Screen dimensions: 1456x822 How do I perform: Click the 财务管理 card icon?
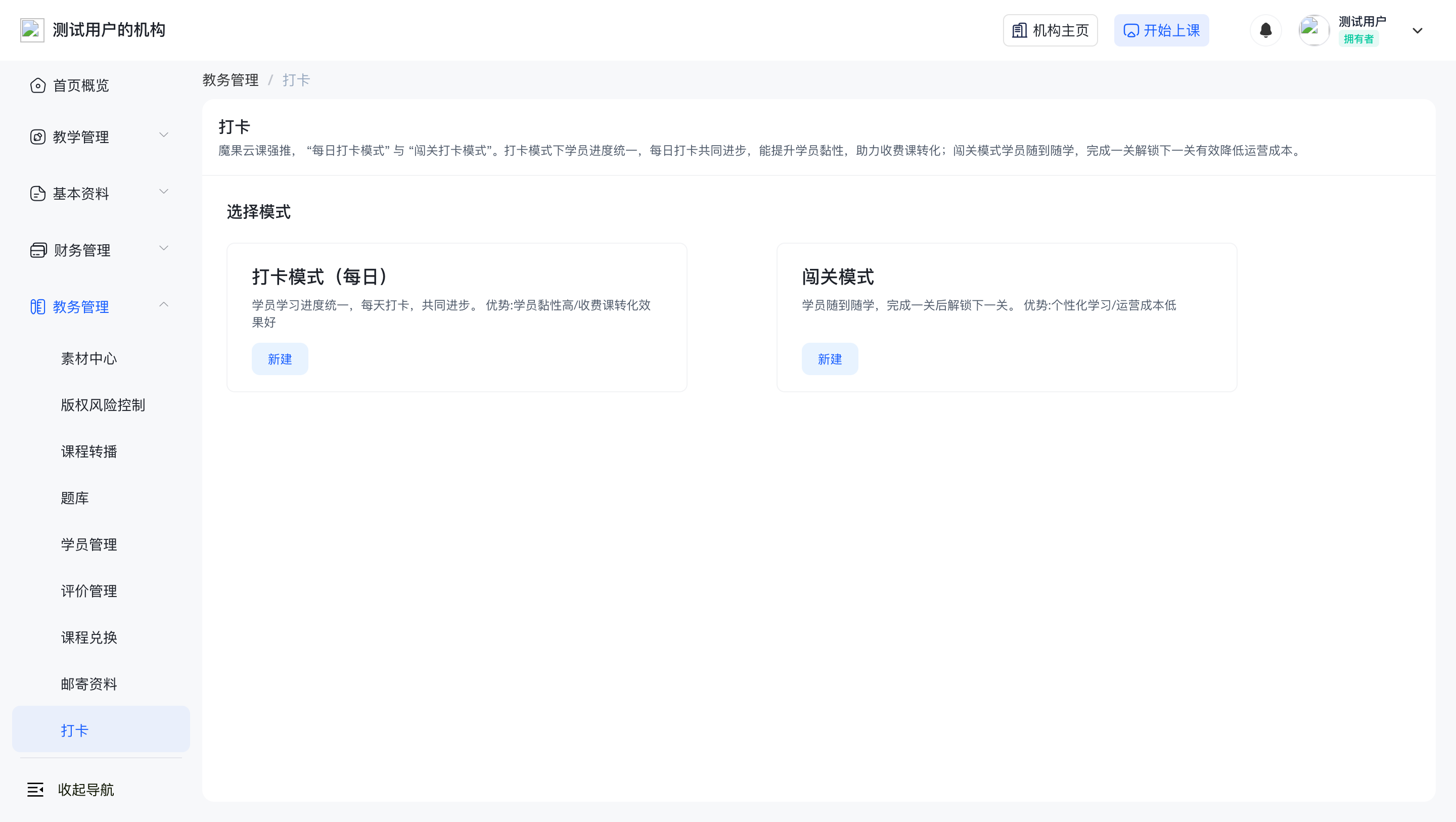pos(38,250)
